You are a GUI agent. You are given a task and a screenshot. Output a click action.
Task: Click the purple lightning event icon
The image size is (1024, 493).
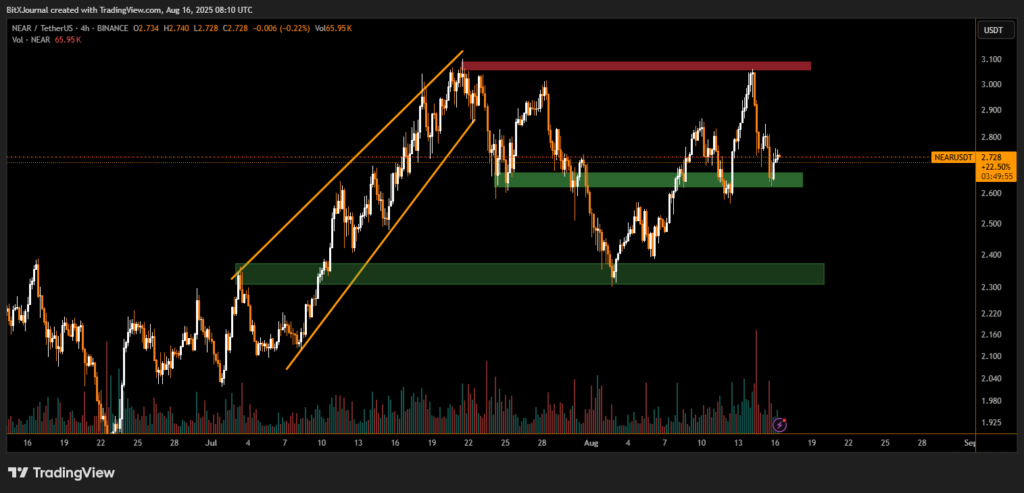click(779, 425)
